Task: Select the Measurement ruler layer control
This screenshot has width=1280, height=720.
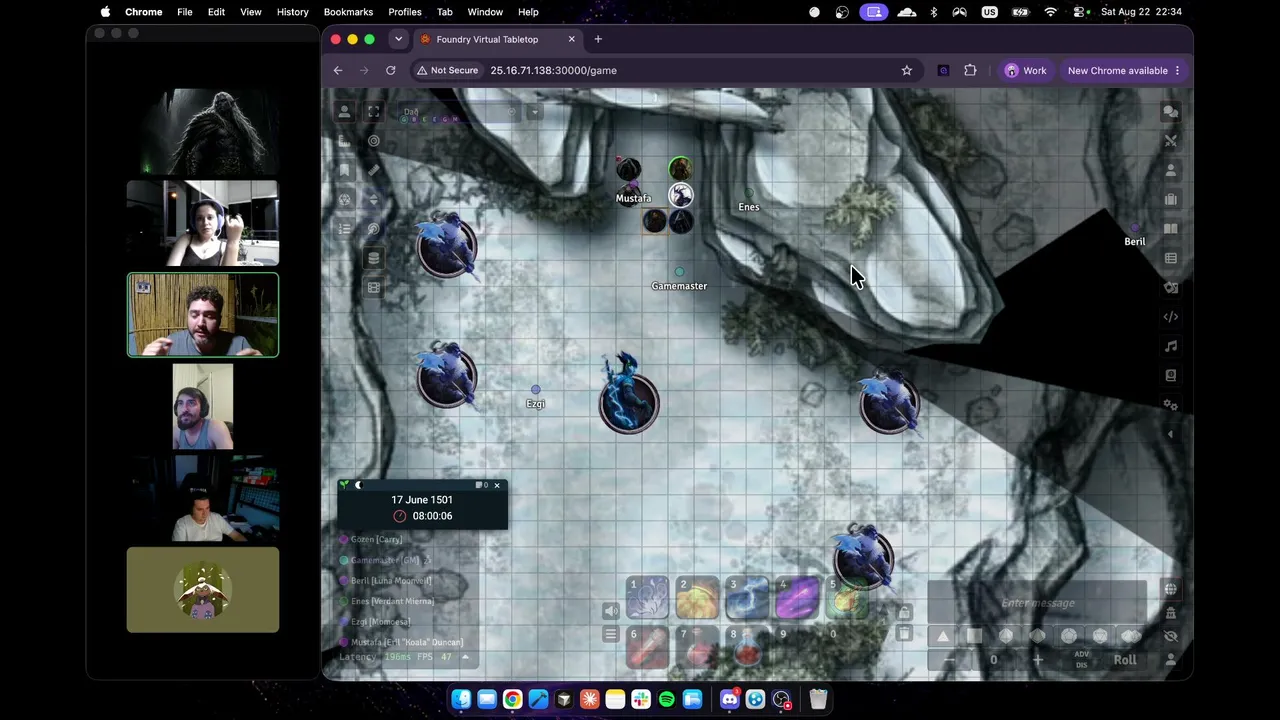Action: 344,141
